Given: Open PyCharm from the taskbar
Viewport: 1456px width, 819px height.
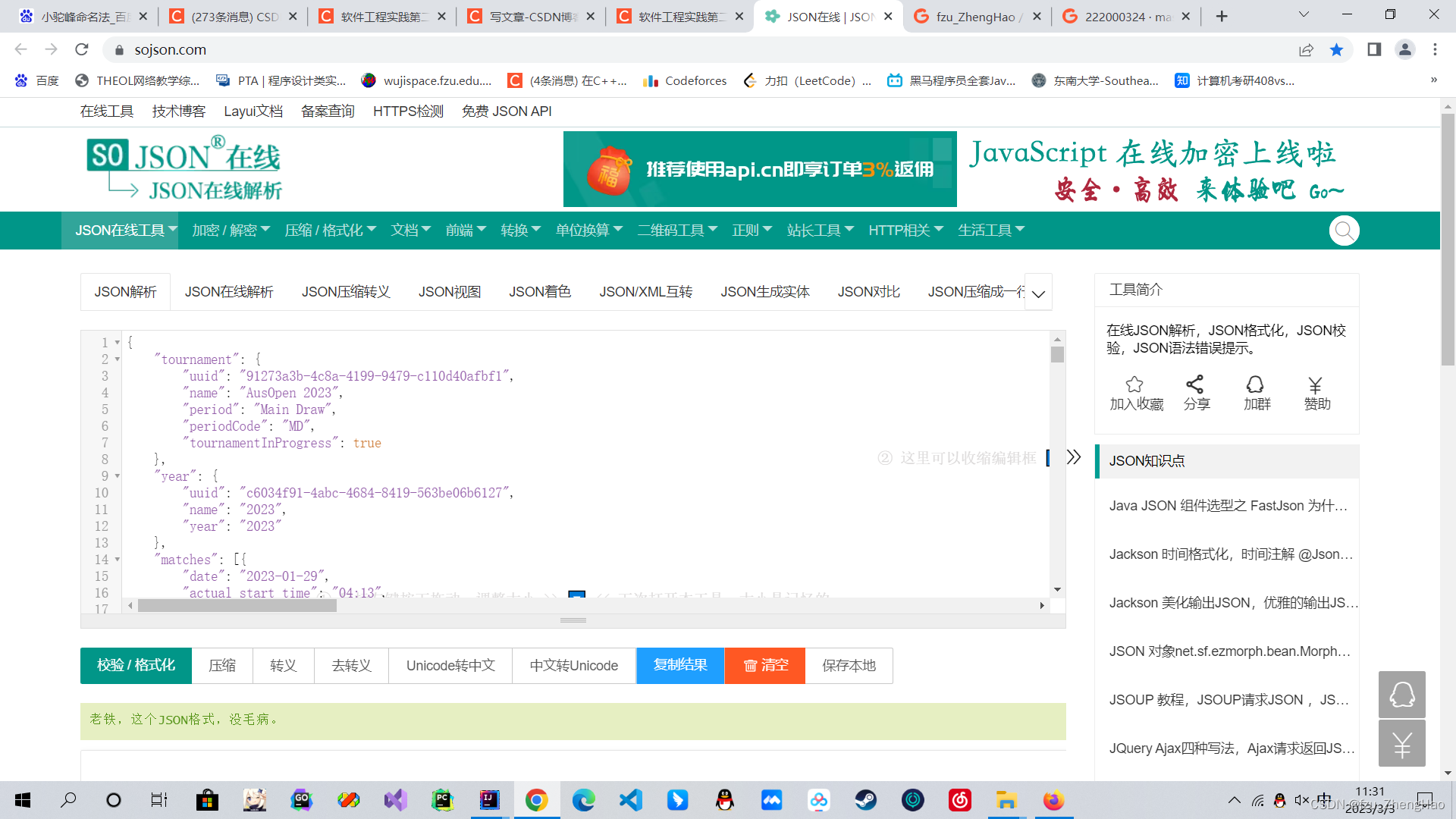Looking at the screenshot, I should coord(442,800).
